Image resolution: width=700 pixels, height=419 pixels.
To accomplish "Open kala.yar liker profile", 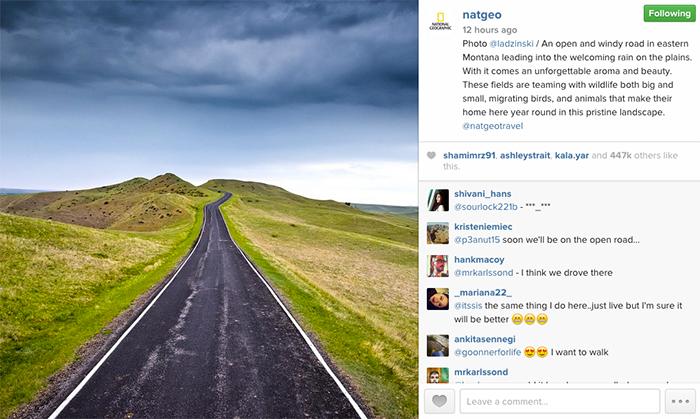I will click(x=572, y=155).
